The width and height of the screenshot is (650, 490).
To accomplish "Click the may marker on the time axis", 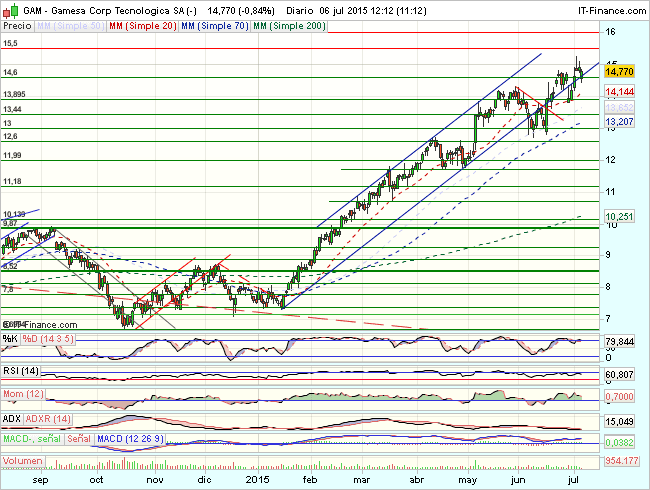I will pos(468,480).
